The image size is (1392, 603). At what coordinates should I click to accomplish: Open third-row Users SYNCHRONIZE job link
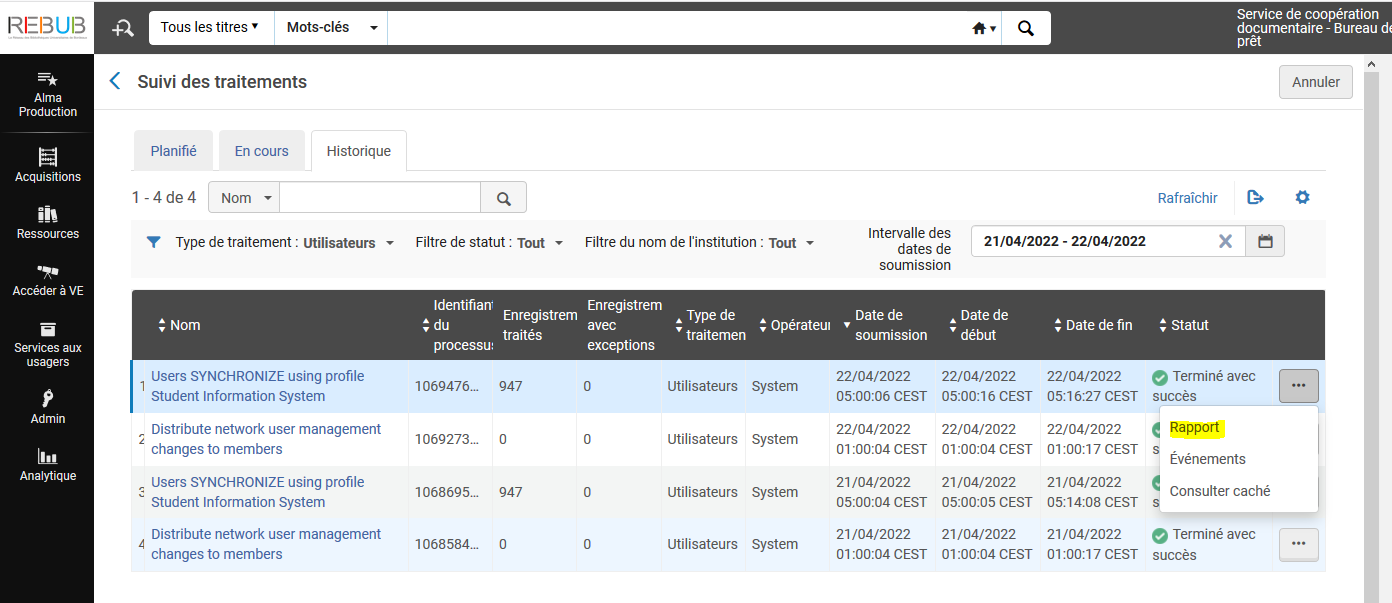258,492
